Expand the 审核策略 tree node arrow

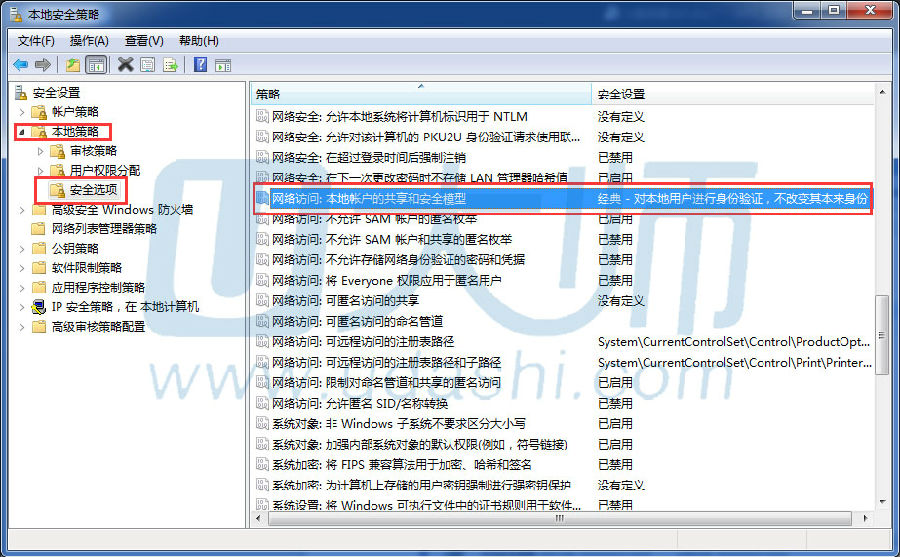click(x=41, y=151)
